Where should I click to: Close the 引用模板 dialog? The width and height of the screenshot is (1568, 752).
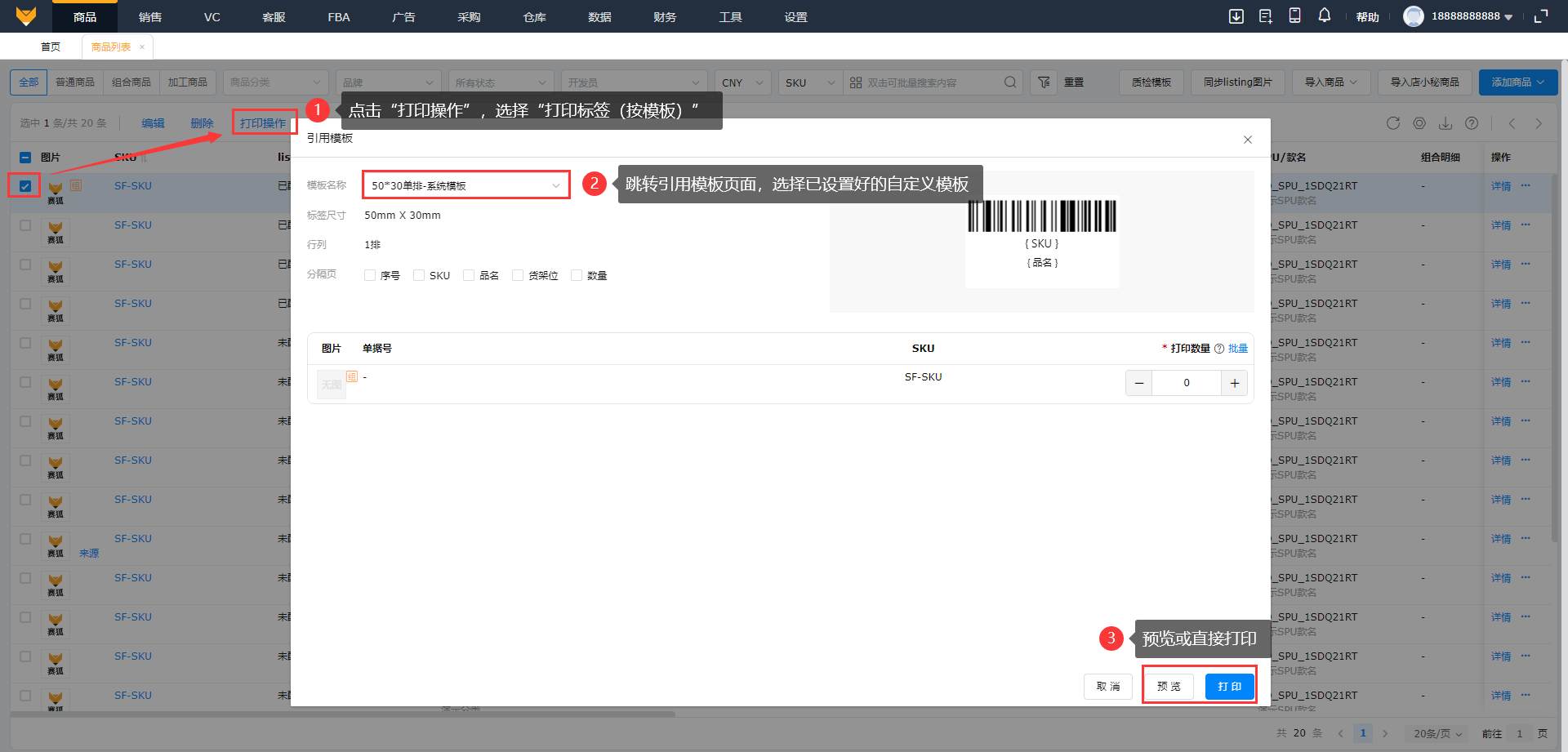click(1248, 140)
